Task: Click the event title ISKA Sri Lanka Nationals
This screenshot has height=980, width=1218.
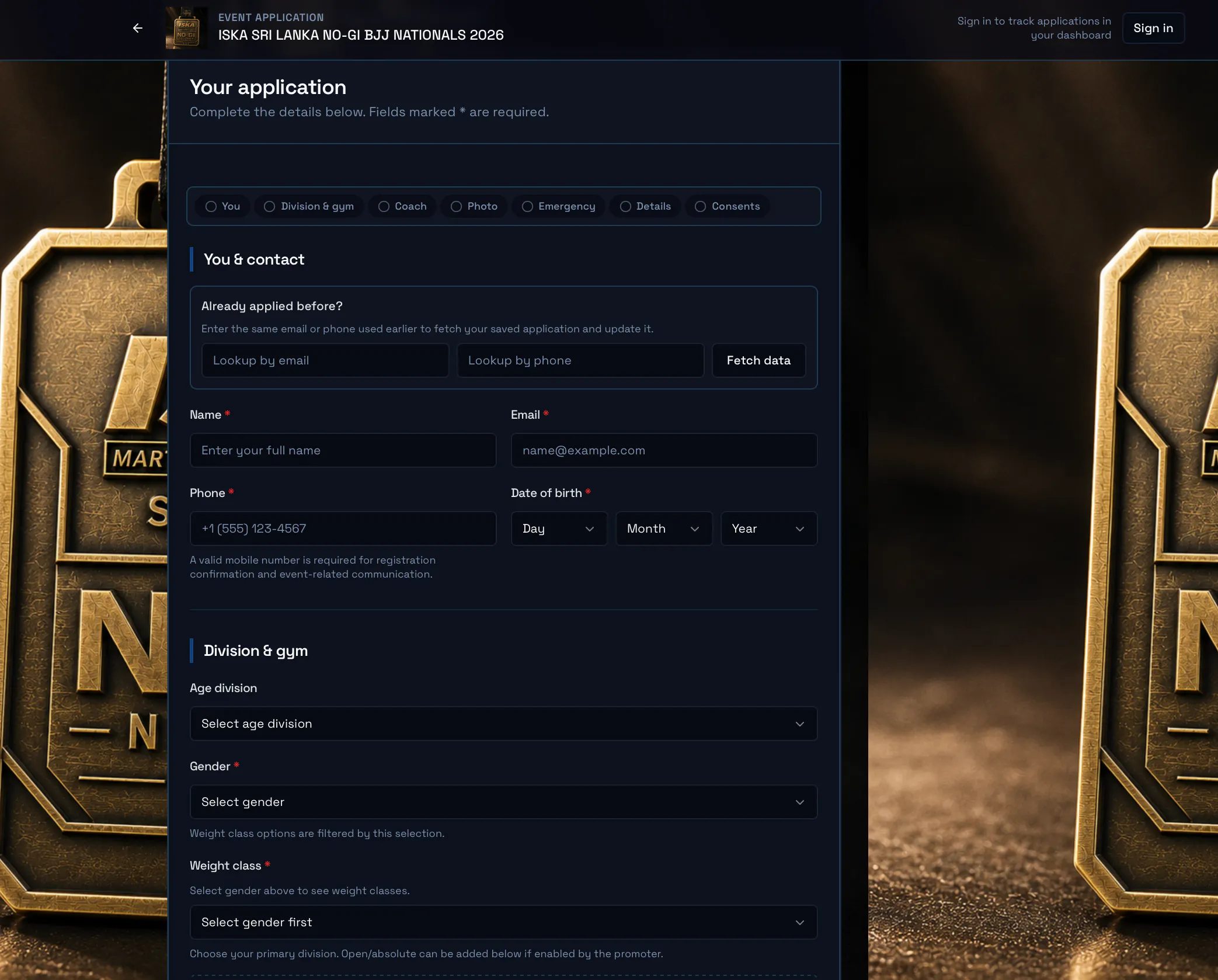Action: click(x=361, y=35)
